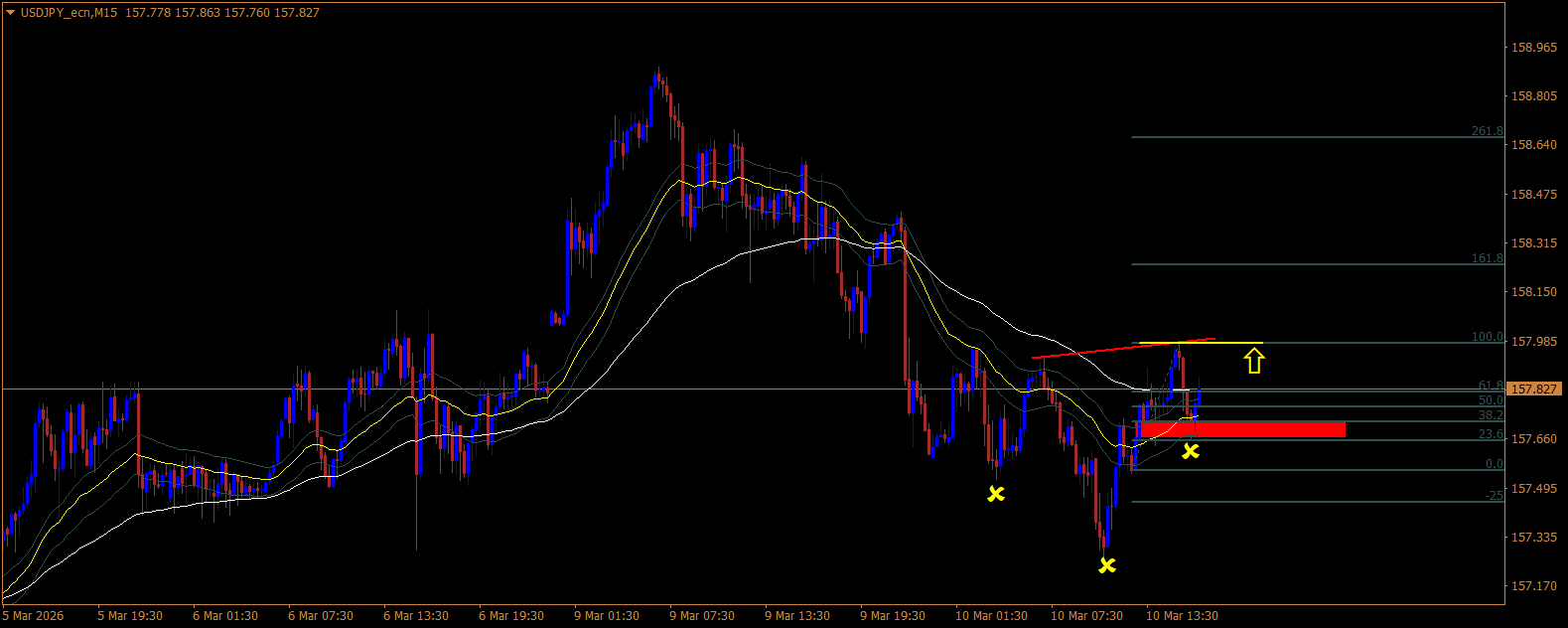This screenshot has width=1568, height=628.
Task: Click price scale value 158.965
Action: [x=1533, y=48]
